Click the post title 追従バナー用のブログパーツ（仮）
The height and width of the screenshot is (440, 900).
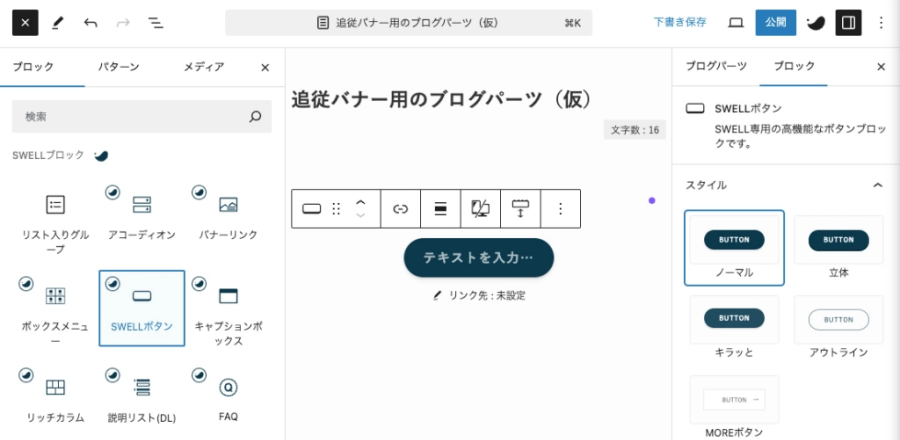[442, 99]
